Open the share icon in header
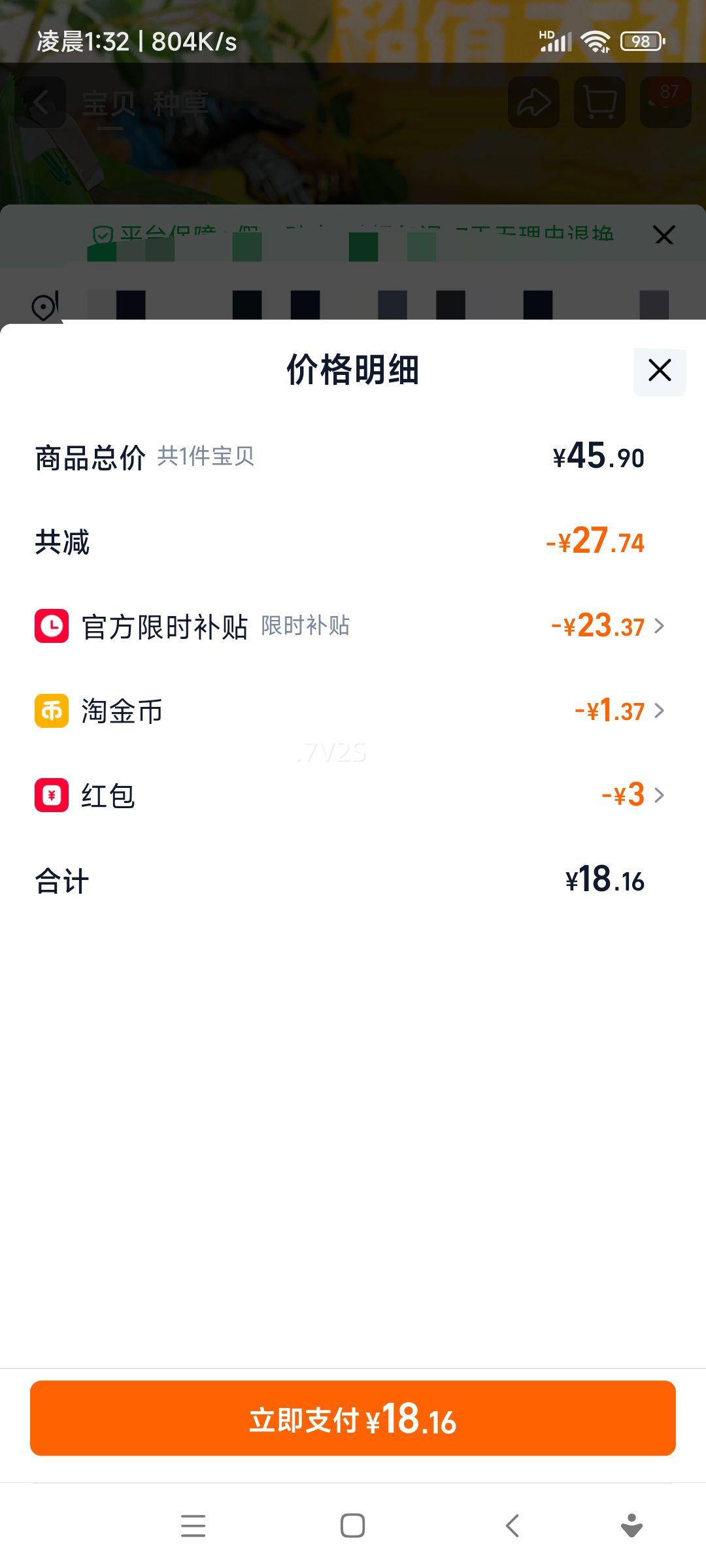The height and width of the screenshot is (1568, 706). point(533,103)
